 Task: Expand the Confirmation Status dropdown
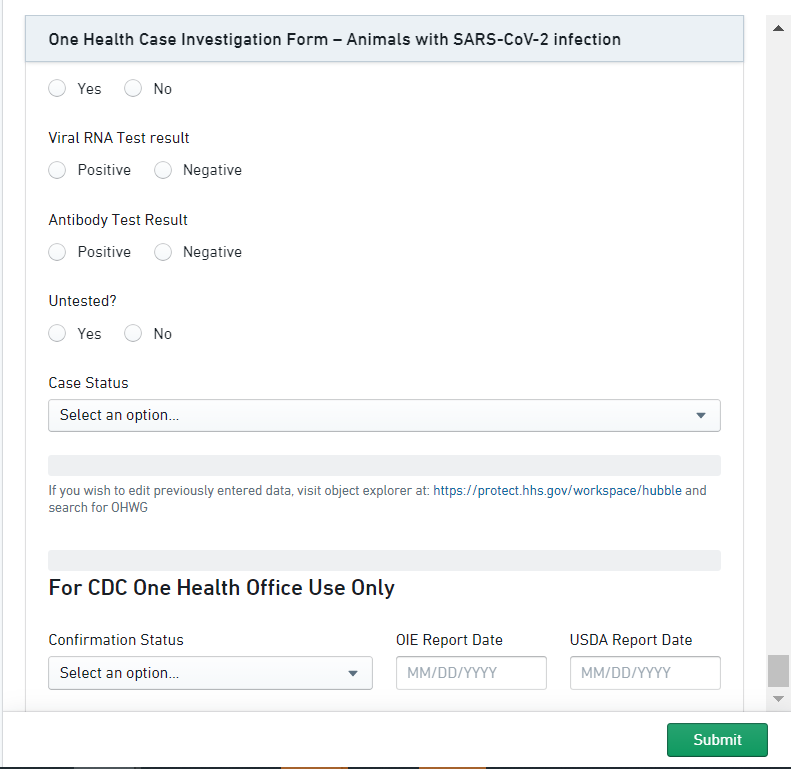pos(209,673)
